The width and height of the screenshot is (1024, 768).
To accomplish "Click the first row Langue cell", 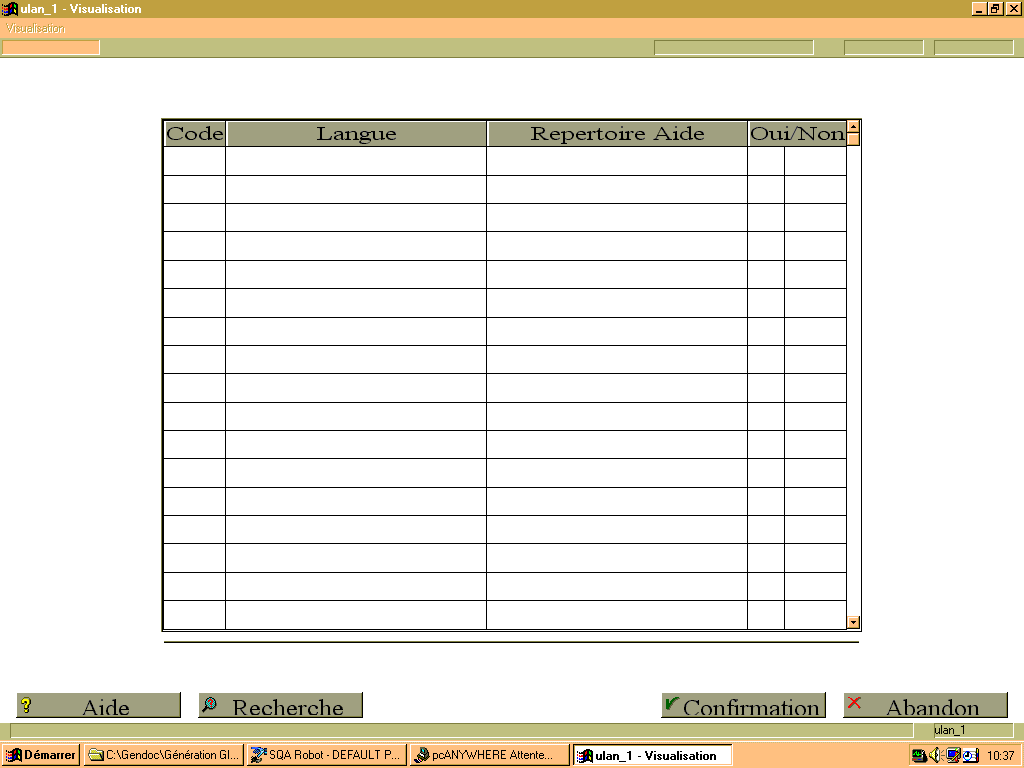I will pyautogui.click(x=356, y=161).
